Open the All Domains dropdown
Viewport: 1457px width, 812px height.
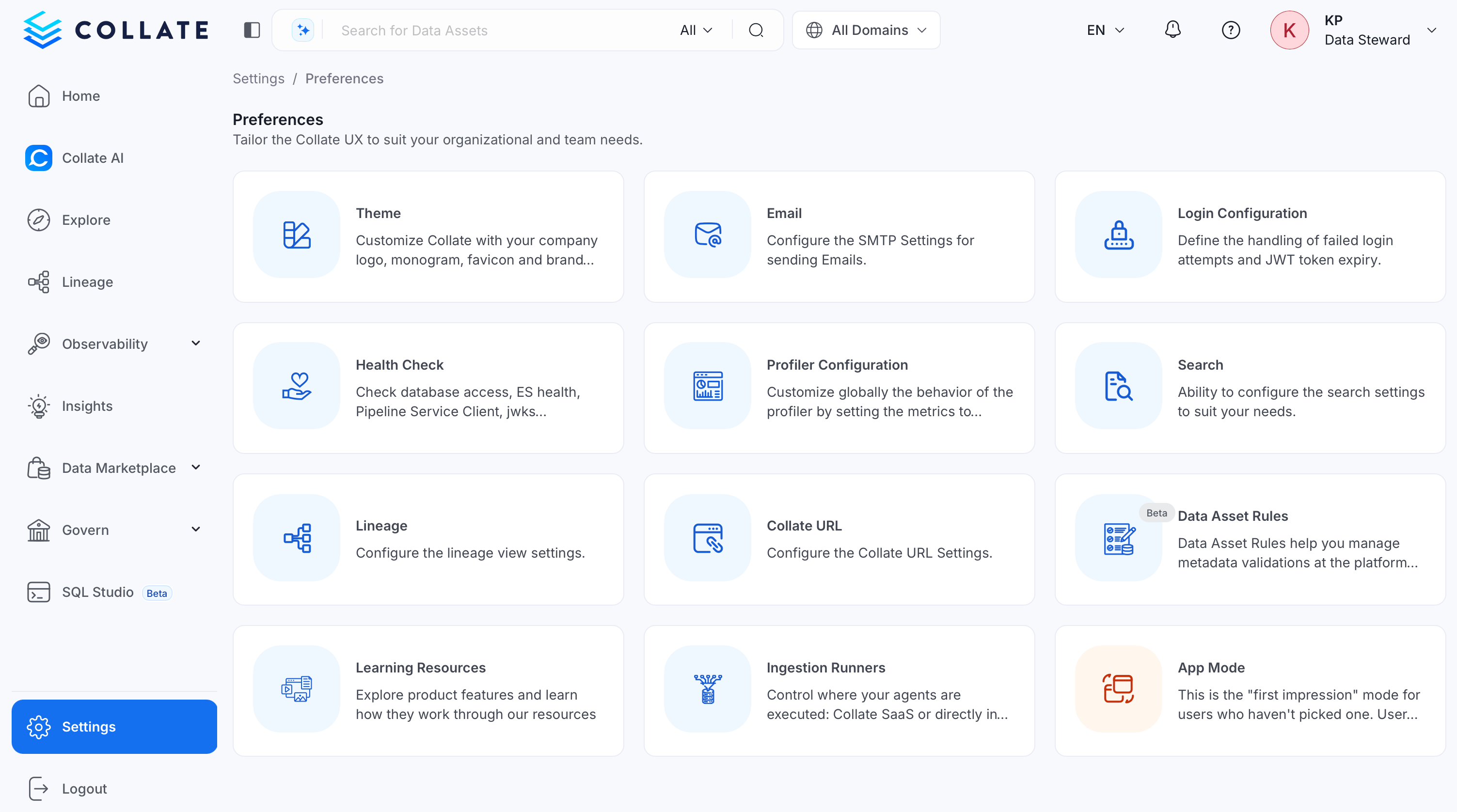866,30
